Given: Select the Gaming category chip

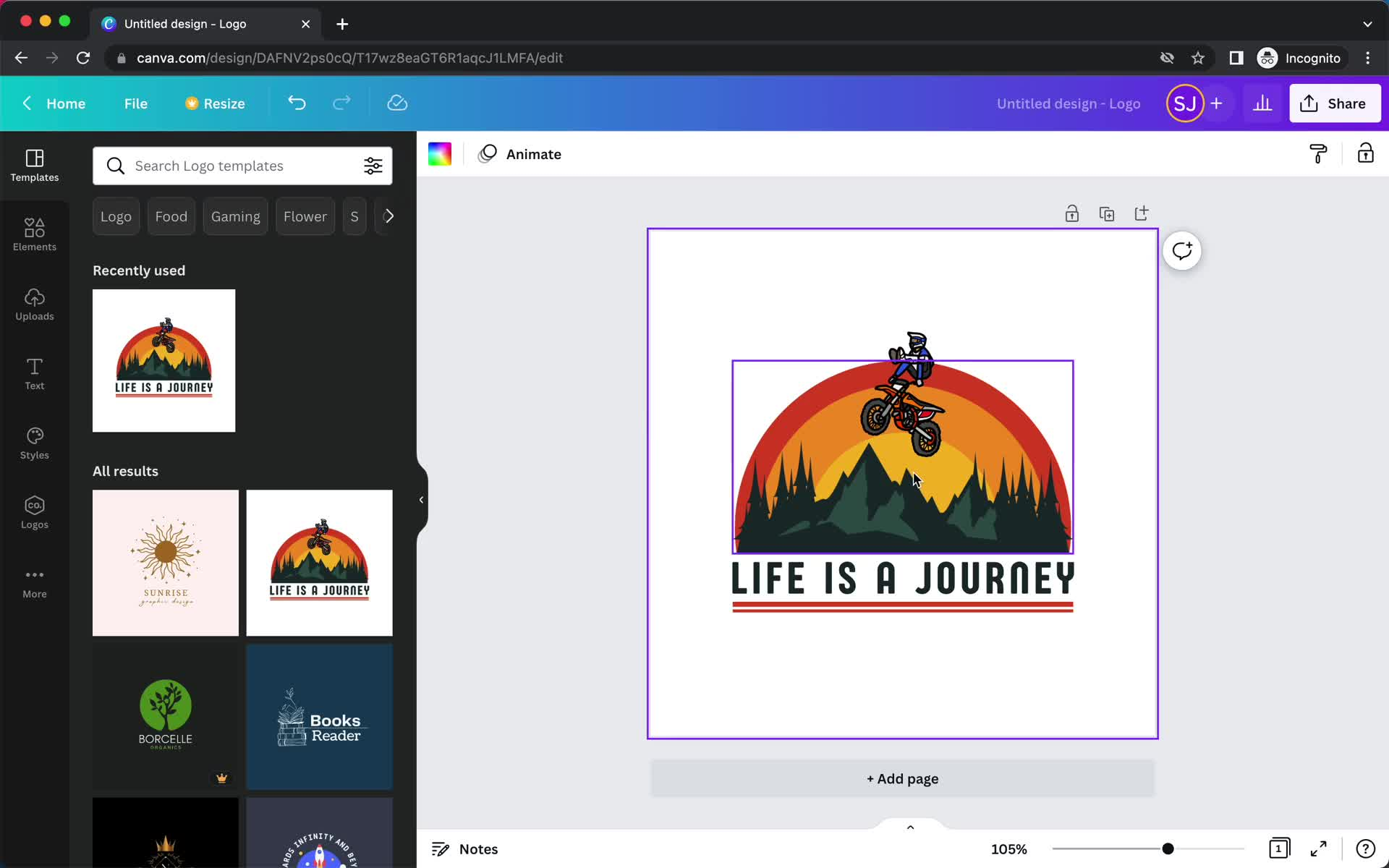Looking at the screenshot, I should click(x=236, y=216).
